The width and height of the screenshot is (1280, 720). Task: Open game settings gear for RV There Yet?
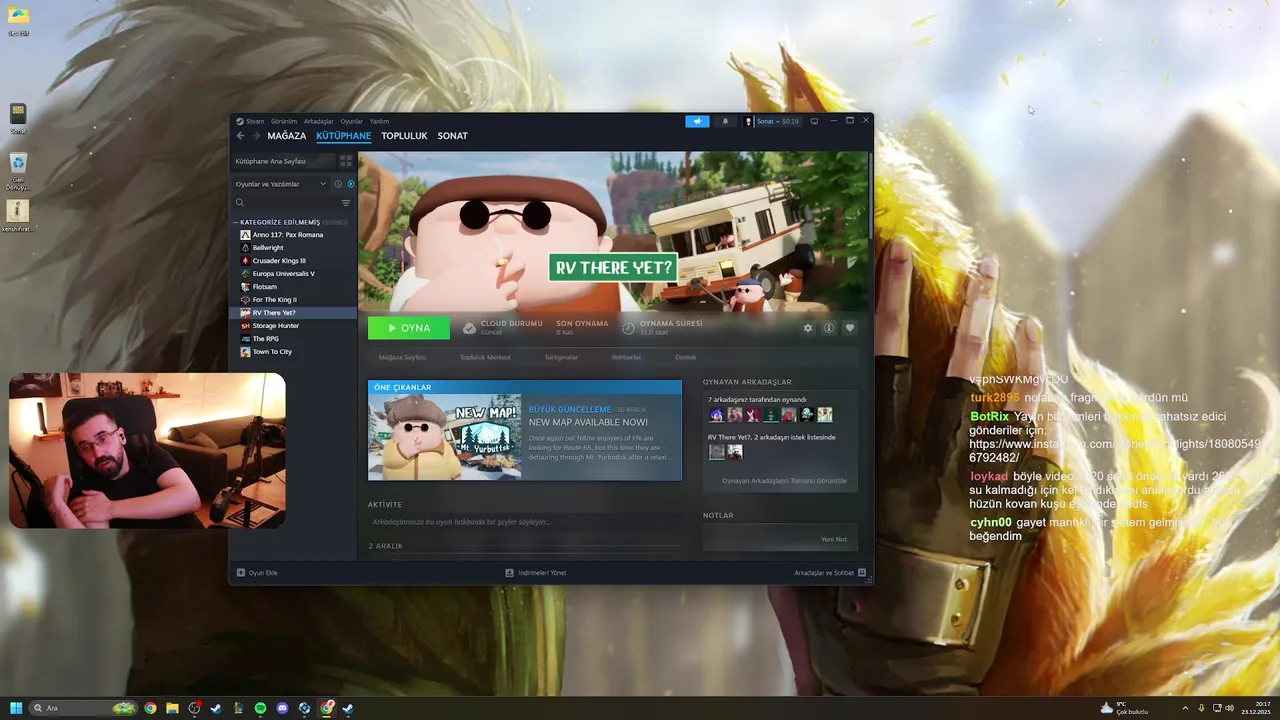tap(808, 328)
